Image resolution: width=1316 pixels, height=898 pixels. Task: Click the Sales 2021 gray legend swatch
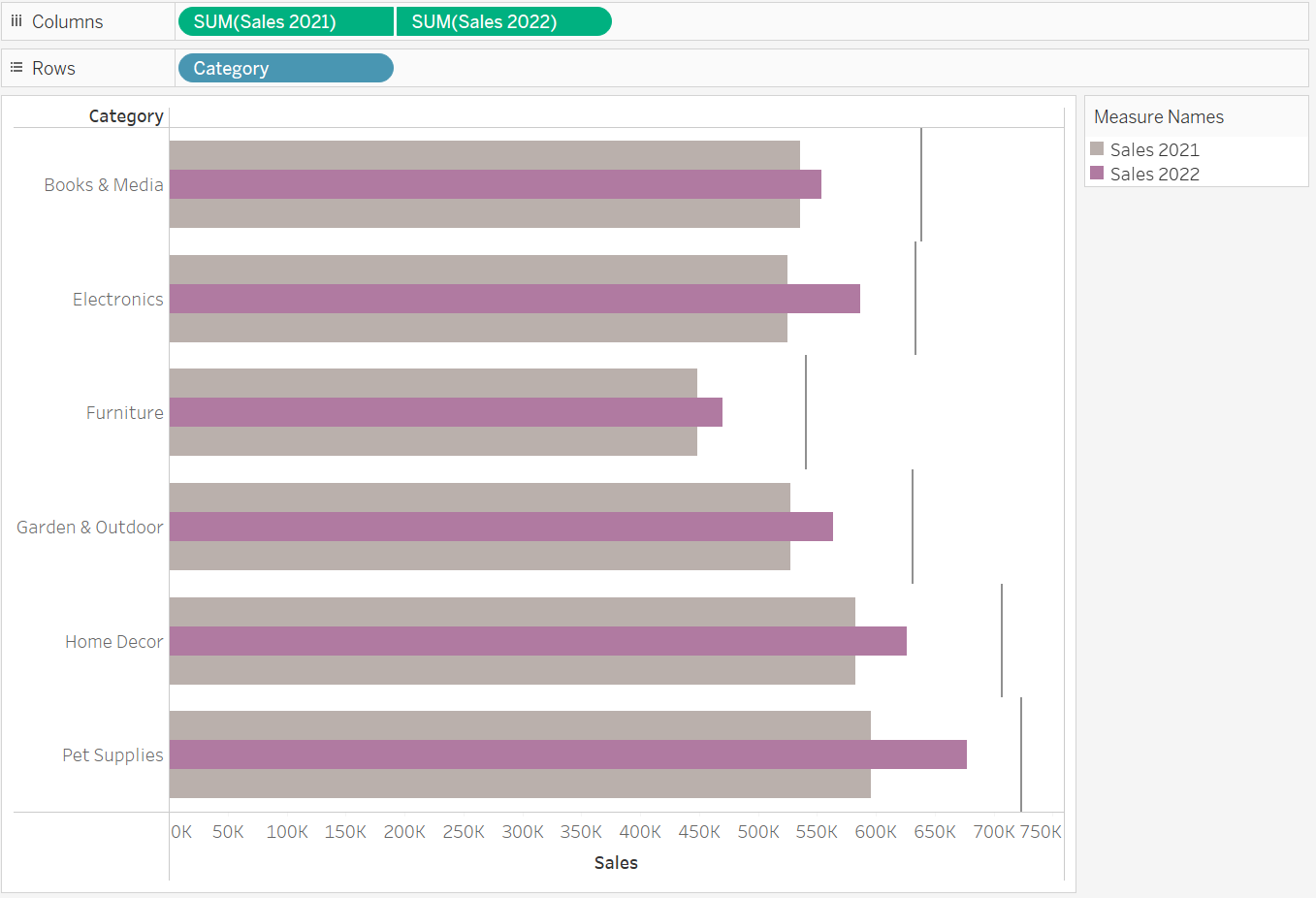1097,148
